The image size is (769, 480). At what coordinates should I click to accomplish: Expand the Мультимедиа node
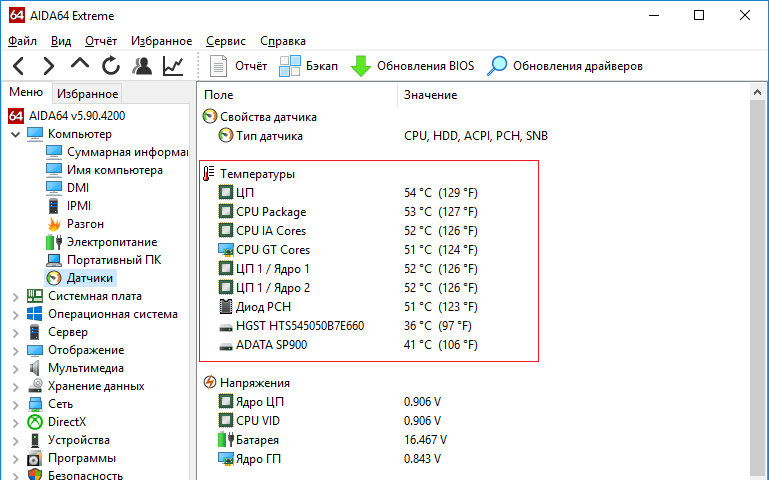point(15,368)
